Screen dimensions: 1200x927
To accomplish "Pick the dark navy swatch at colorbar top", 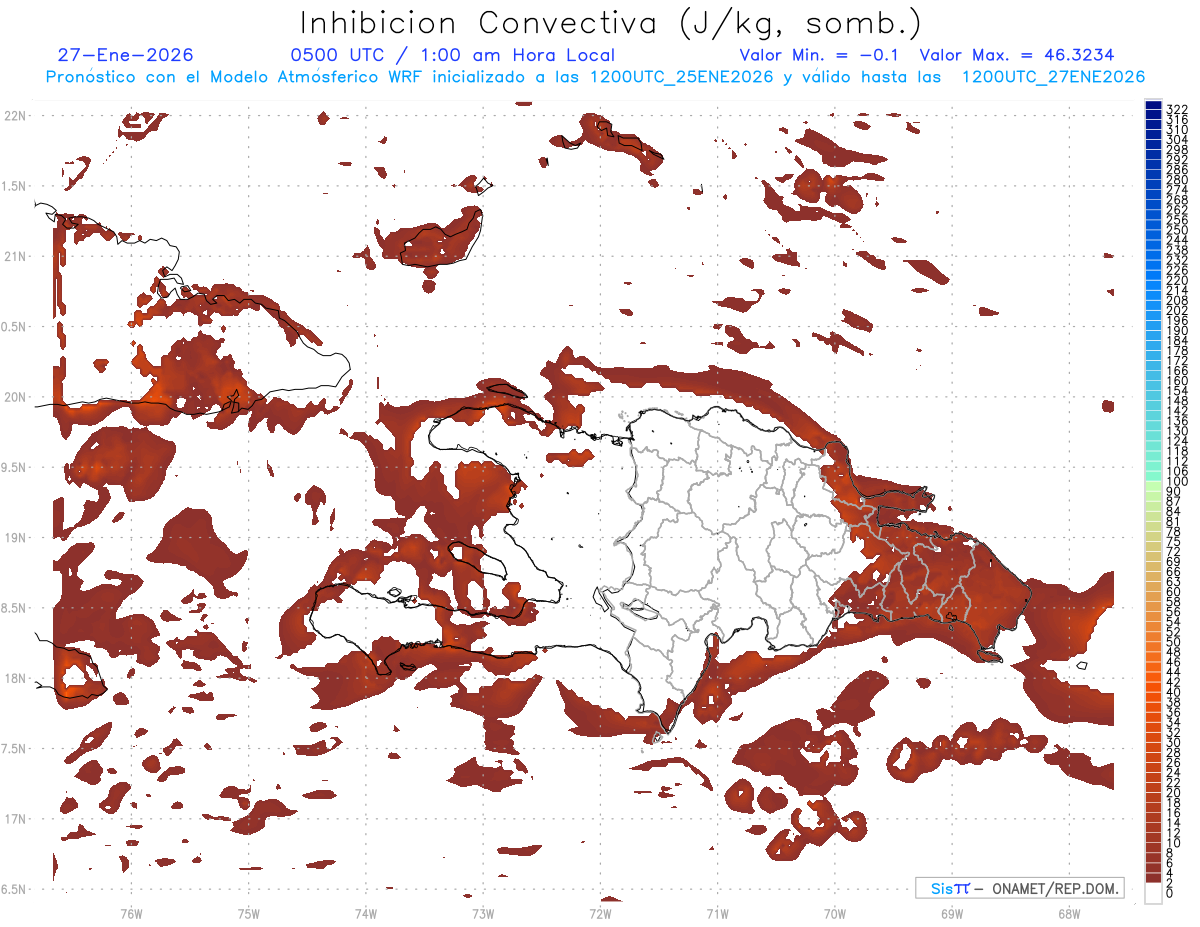I will coord(1153,105).
